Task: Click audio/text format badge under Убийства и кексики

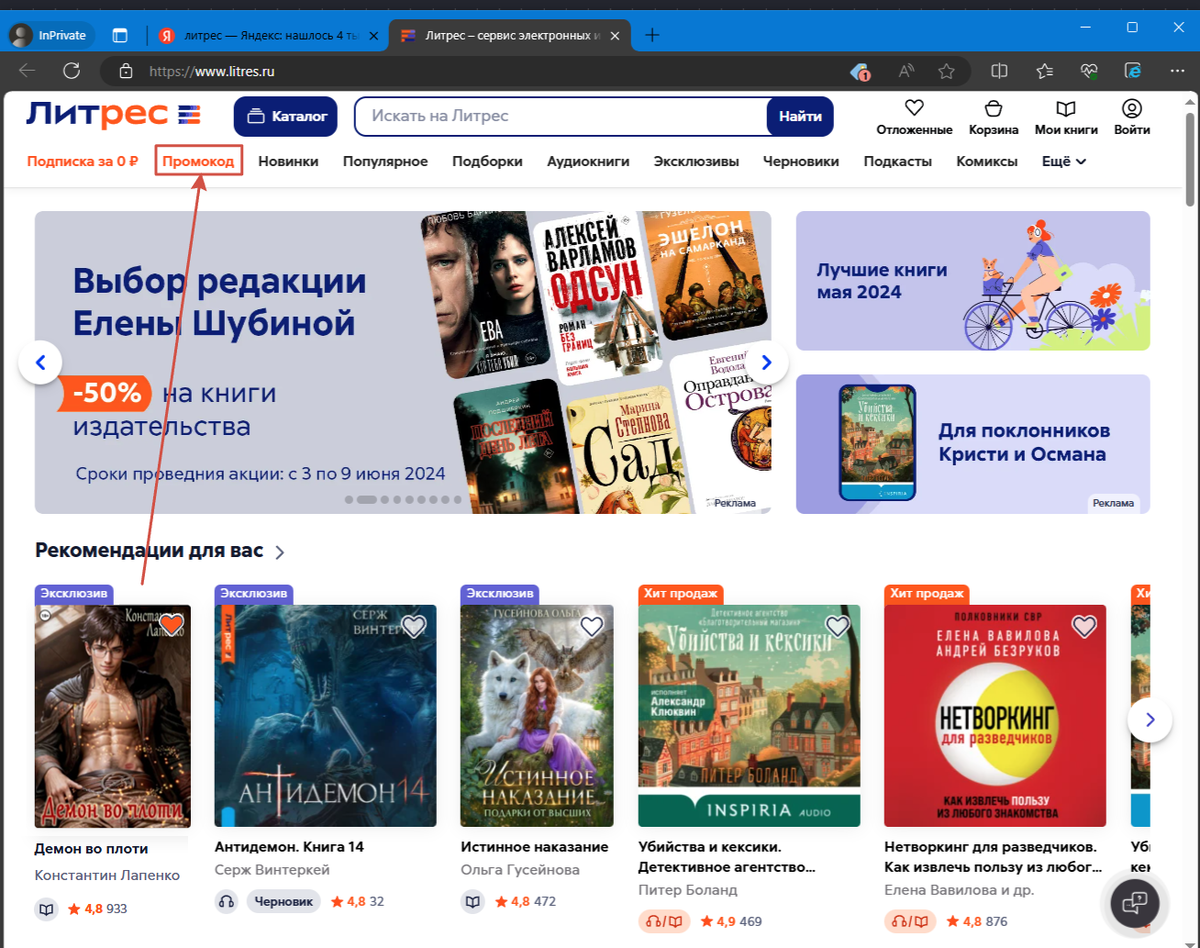Action: tap(664, 921)
